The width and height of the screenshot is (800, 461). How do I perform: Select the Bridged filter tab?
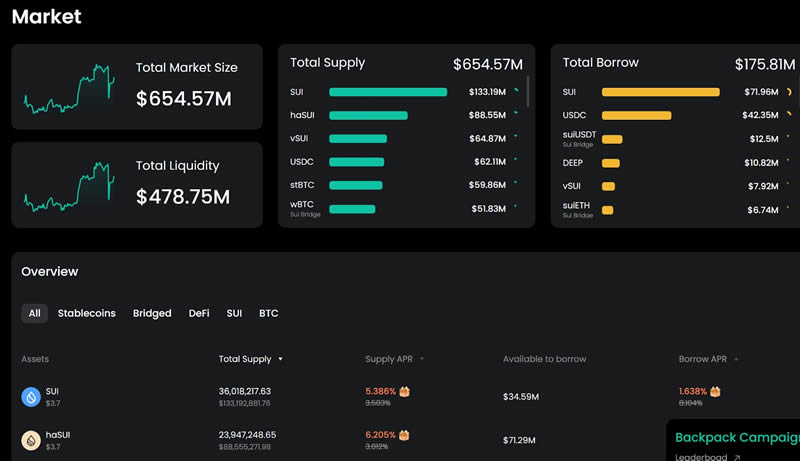[x=152, y=313]
